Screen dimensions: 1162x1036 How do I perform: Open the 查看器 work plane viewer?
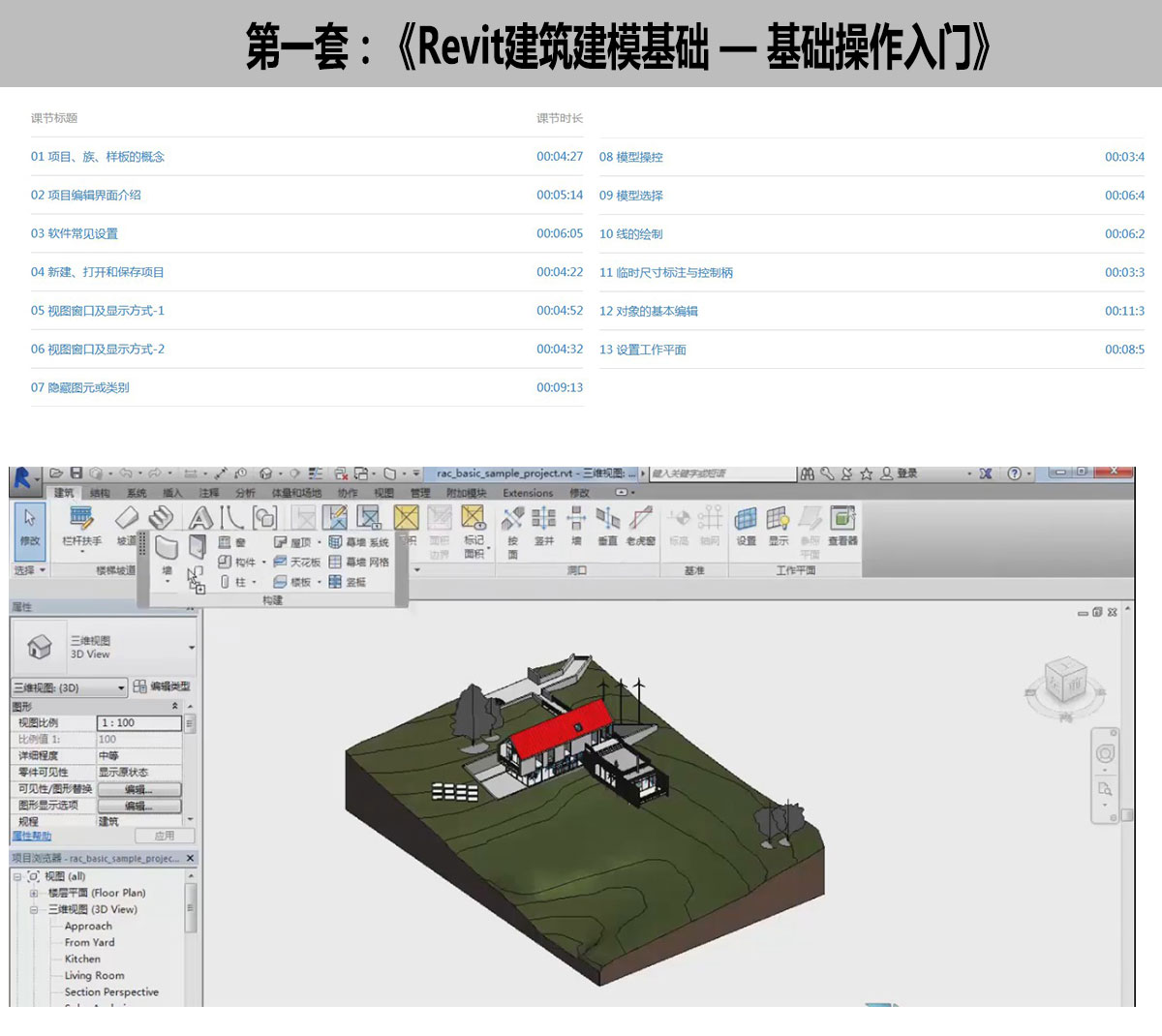pyautogui.click(x=842, y=527)
